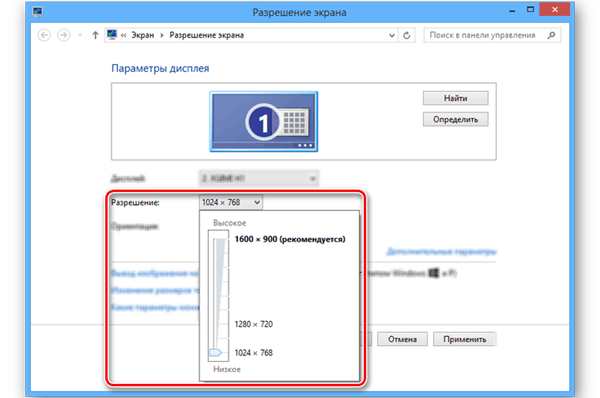Open the 1024 × 768 resolution dropdown
Screen dimensions: 600x398
pos(231,202)
